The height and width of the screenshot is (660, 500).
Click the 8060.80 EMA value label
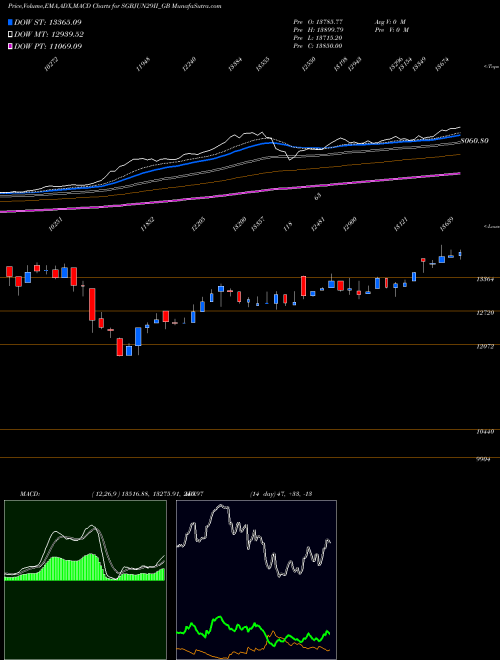pos(475,141)
